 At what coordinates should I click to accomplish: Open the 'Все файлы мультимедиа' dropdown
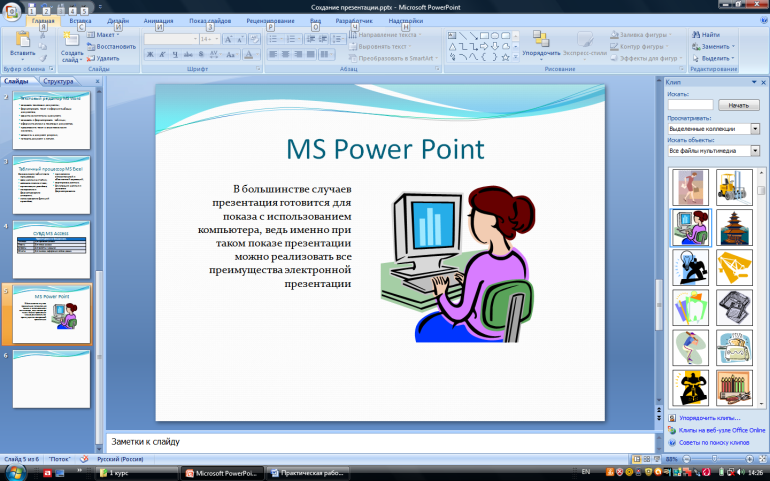[x=755, y=151]
